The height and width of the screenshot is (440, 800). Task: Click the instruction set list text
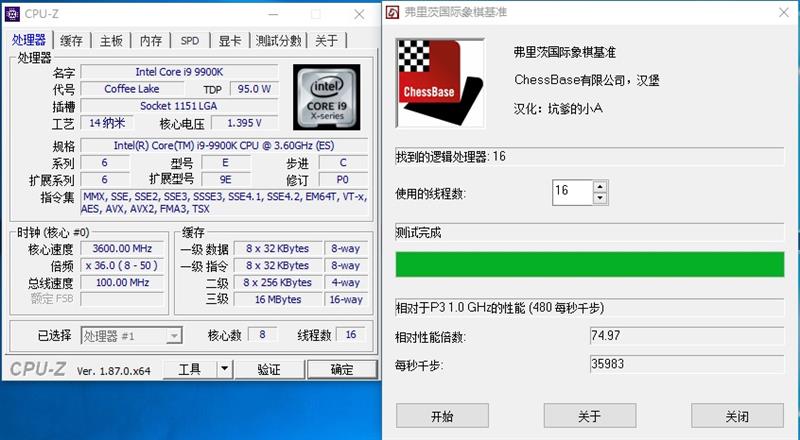(x=224, y=203)
